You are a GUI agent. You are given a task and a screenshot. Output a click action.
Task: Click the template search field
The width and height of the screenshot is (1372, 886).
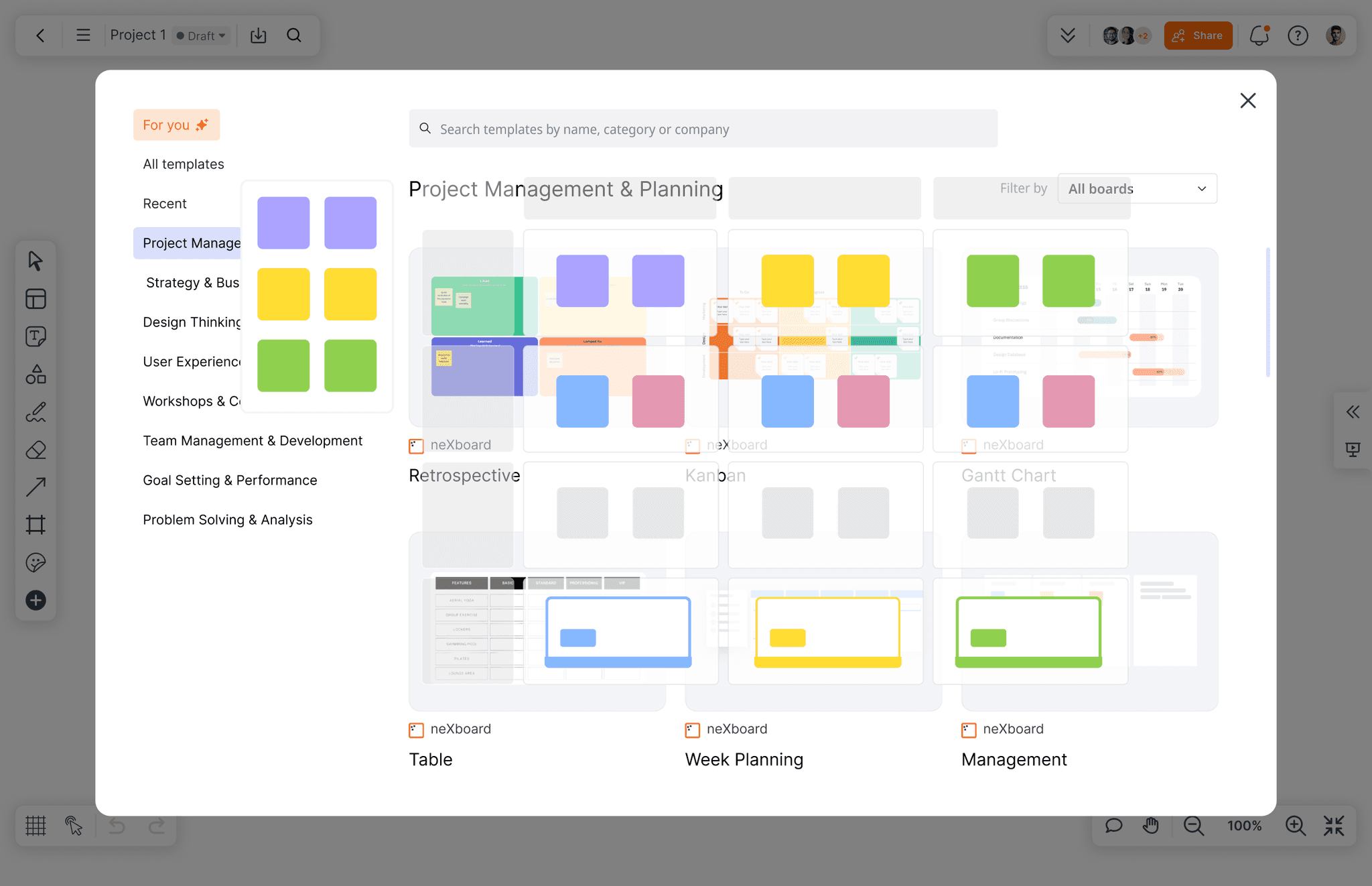pos(703,129)
